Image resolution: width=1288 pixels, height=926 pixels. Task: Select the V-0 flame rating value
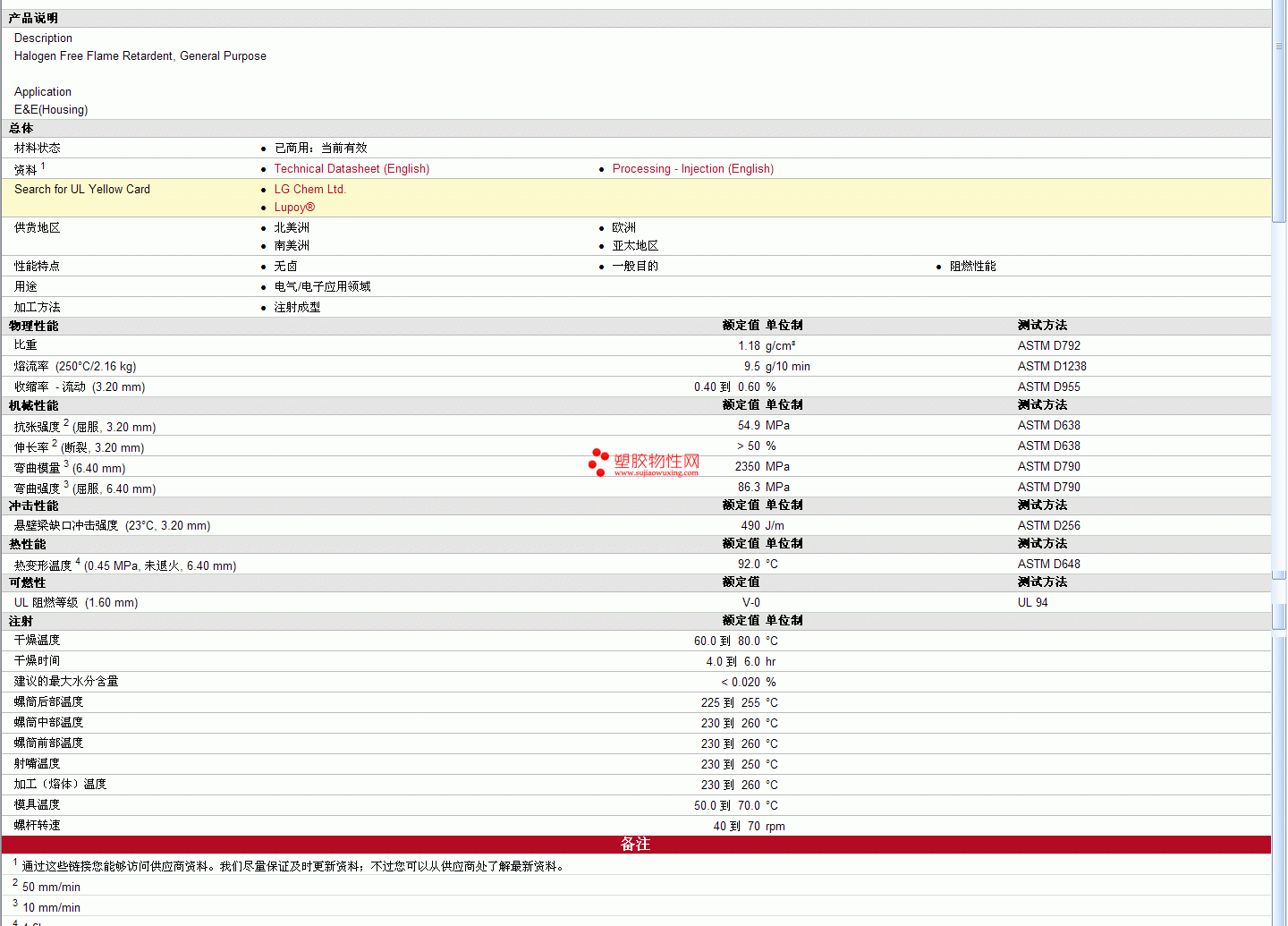(750, 603)
